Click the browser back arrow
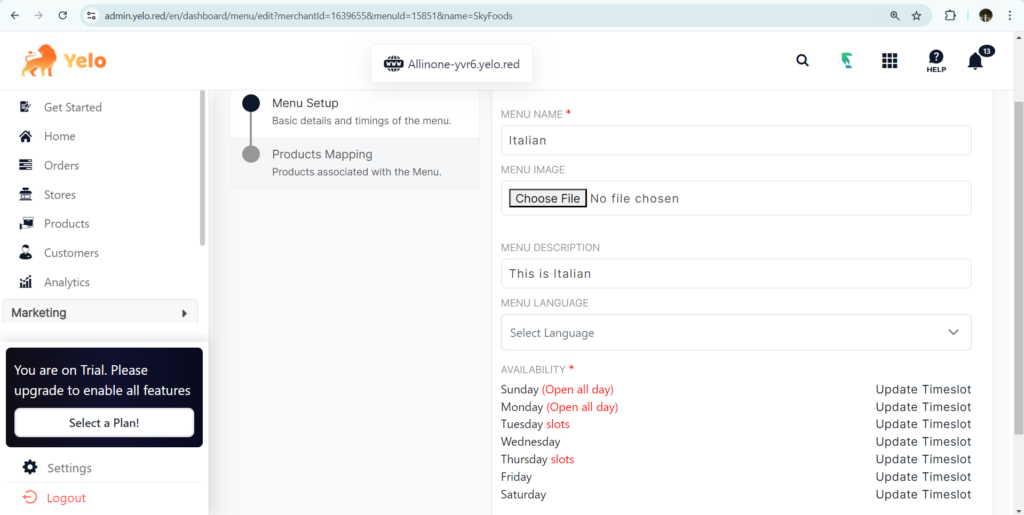The height and width of the screenshot is (515, 1024). (x=15, y=16)
